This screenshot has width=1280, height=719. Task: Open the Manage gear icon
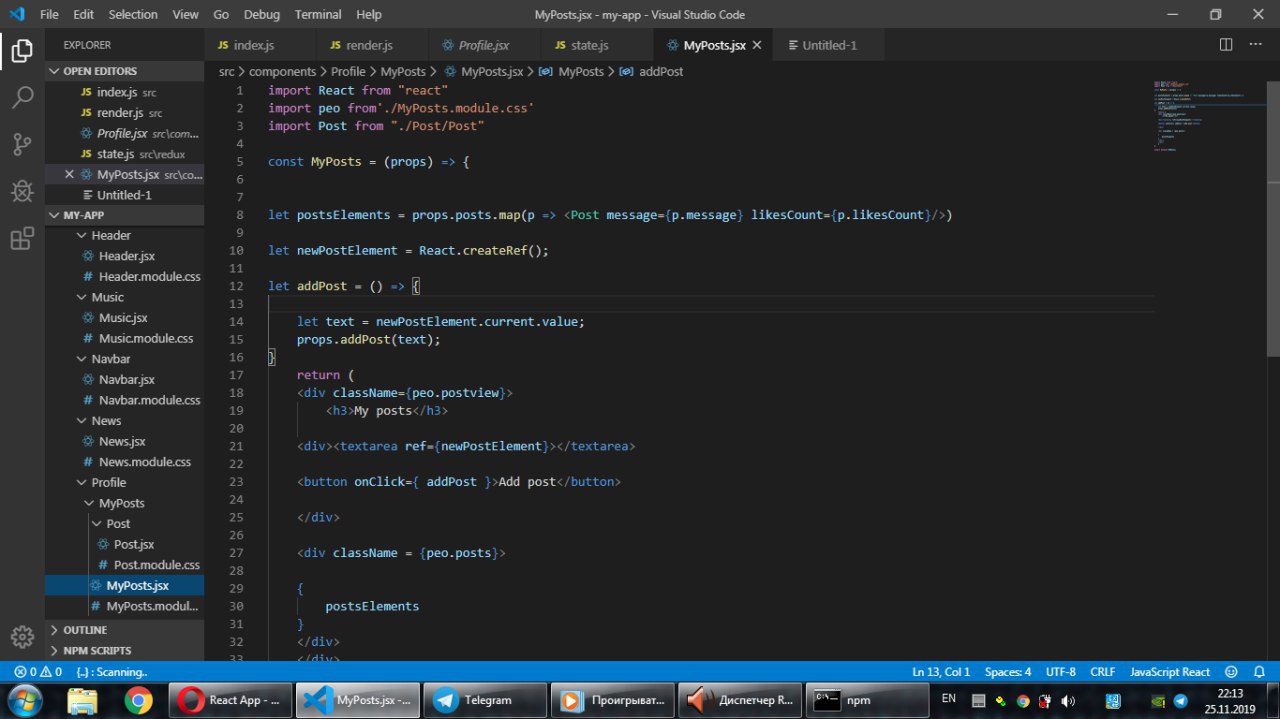(22, 637)
